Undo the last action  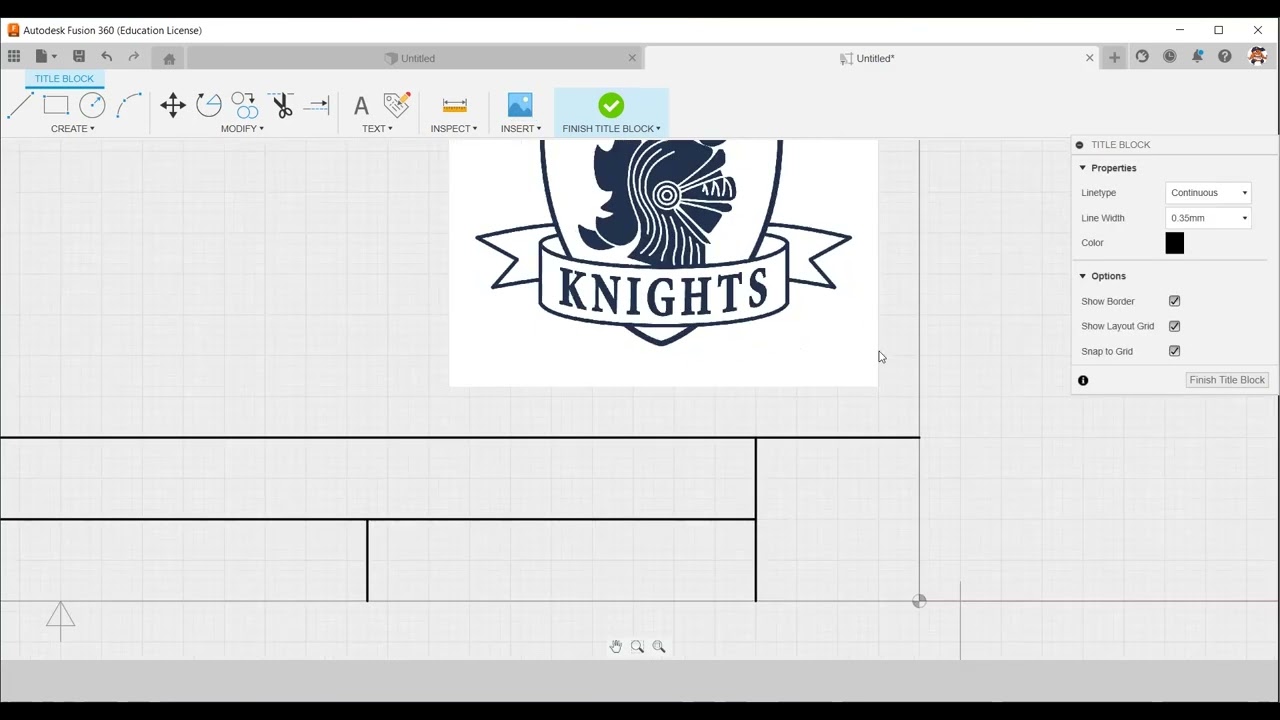click(x=106, y=57)
